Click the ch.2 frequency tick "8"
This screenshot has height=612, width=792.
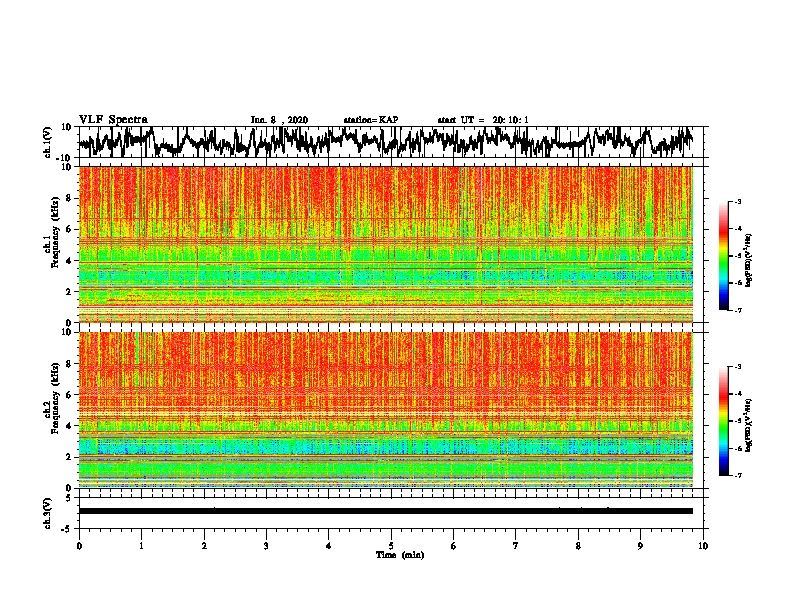pos(70,364)
